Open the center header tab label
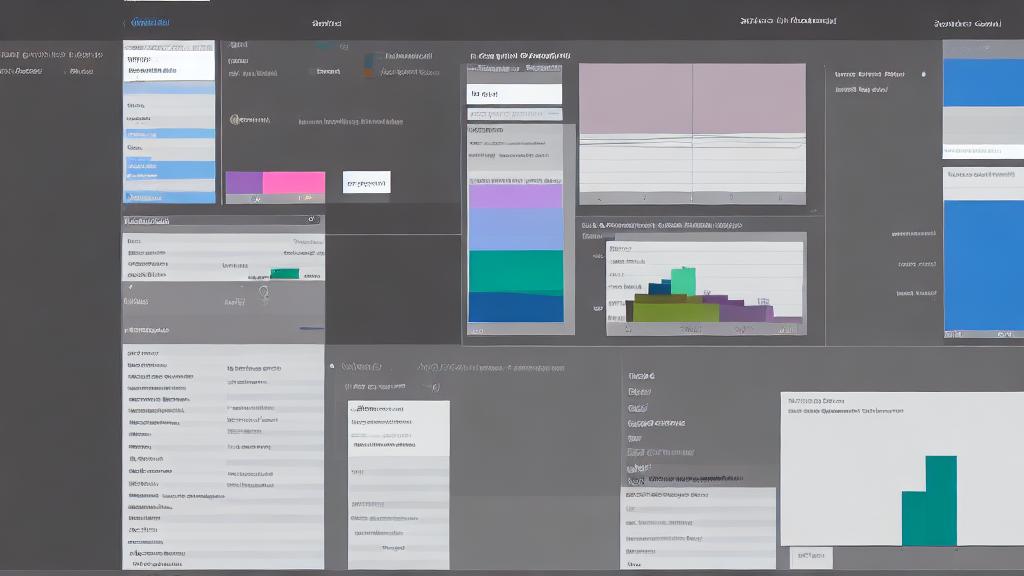Image resolution: width=1024 pixels, height=576 pixels. point(326,22)
